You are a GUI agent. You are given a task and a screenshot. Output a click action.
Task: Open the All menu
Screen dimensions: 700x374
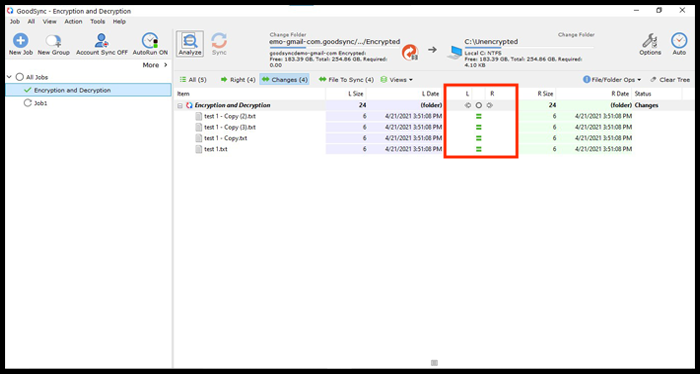click(x=31, y=21)
